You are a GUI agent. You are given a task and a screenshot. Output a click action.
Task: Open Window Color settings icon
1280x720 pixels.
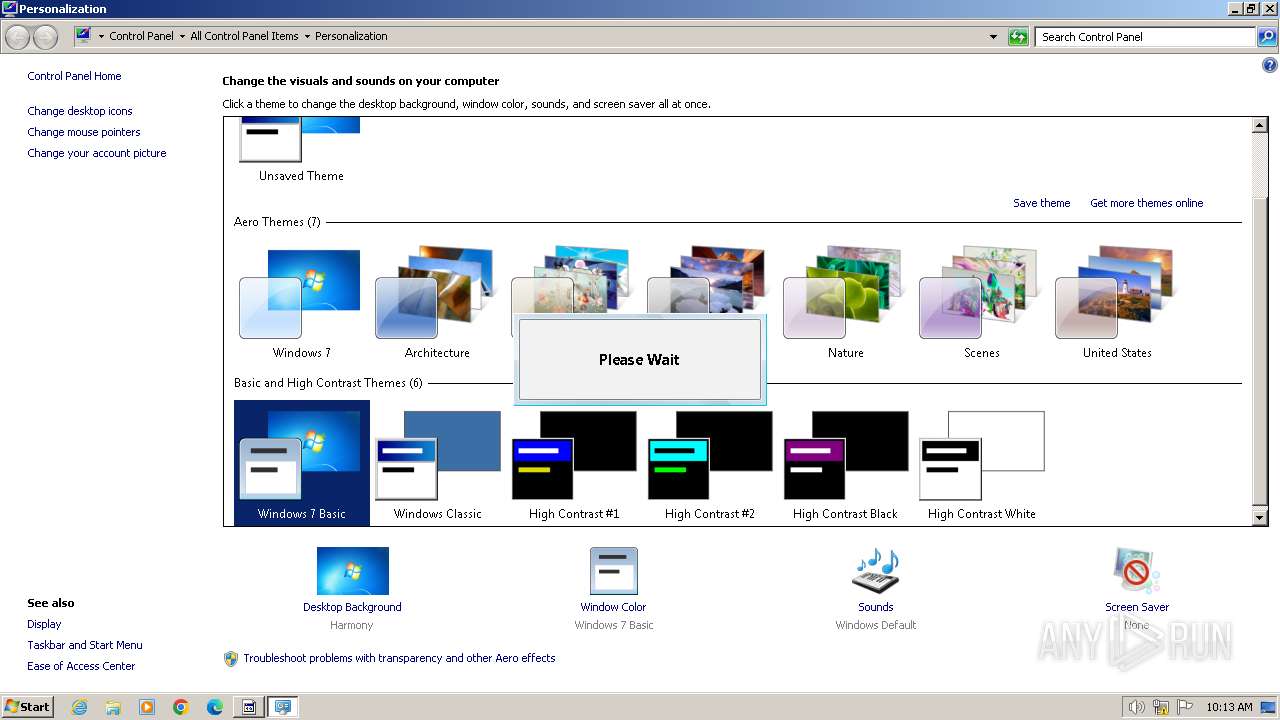coord(613,571)
